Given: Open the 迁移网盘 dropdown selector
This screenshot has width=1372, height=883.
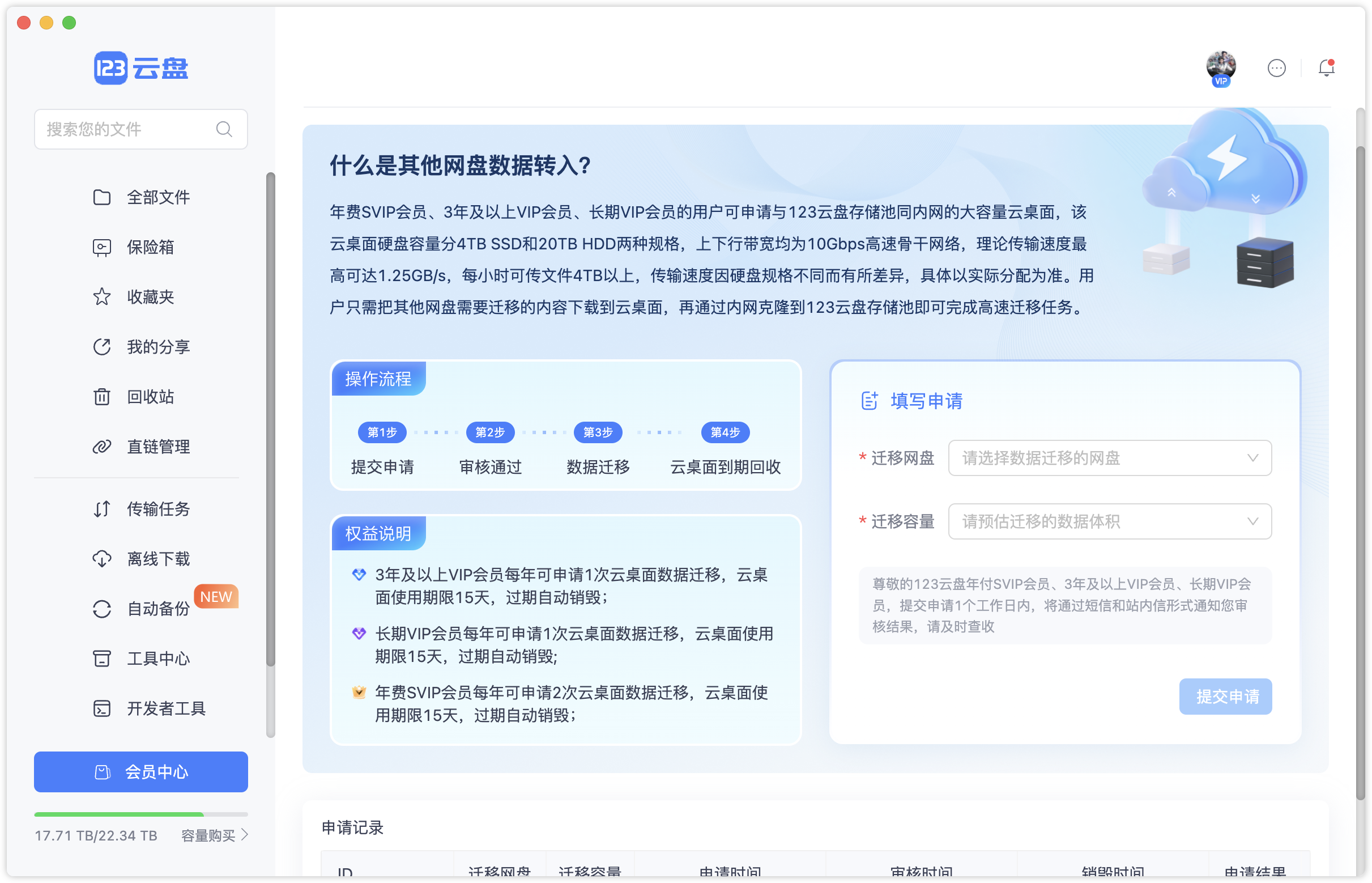Looking at the screenshot, I should [1110, 457].
